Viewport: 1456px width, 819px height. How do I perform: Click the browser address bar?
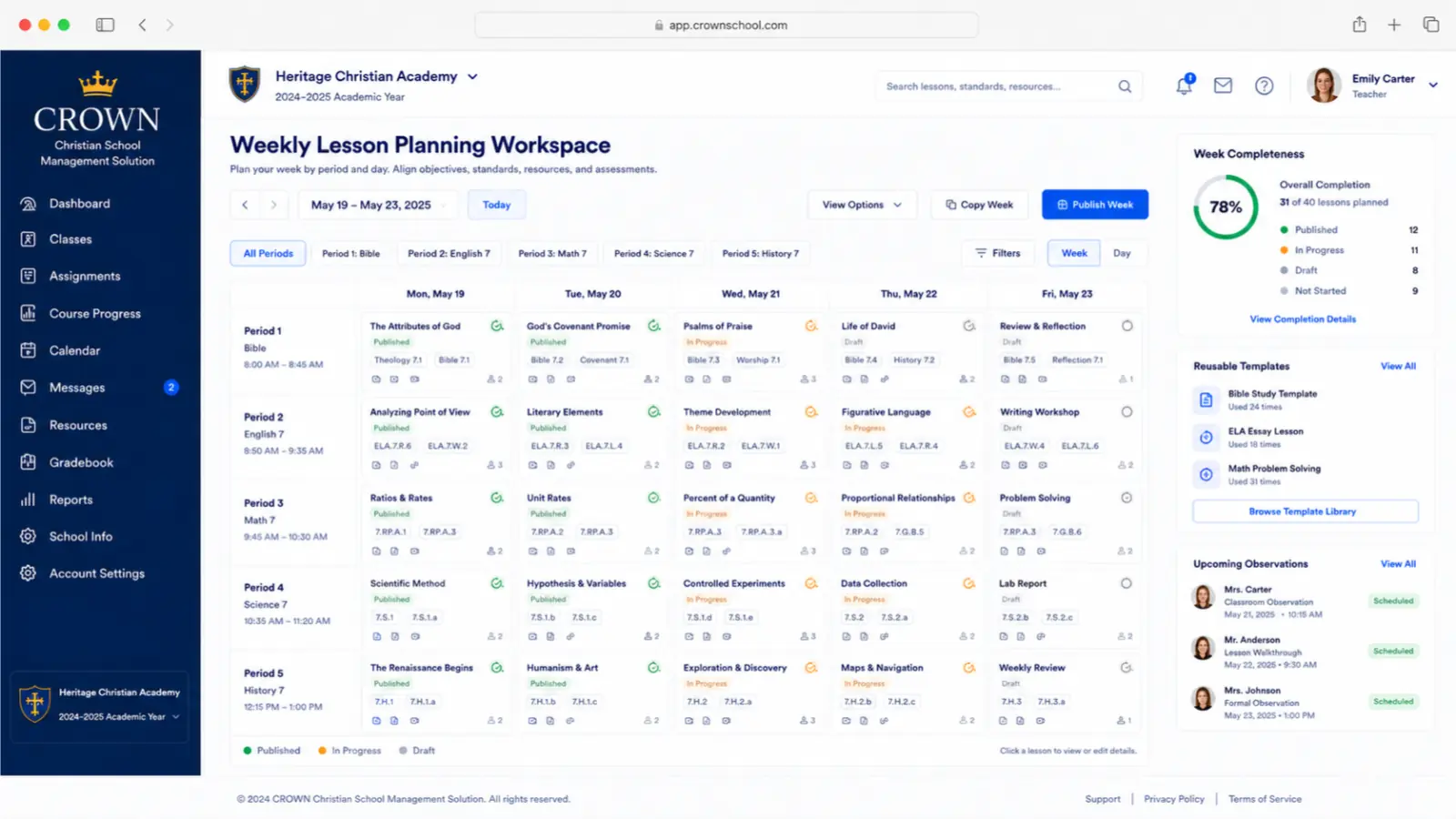pyautogui.click(x=726, y=25)
